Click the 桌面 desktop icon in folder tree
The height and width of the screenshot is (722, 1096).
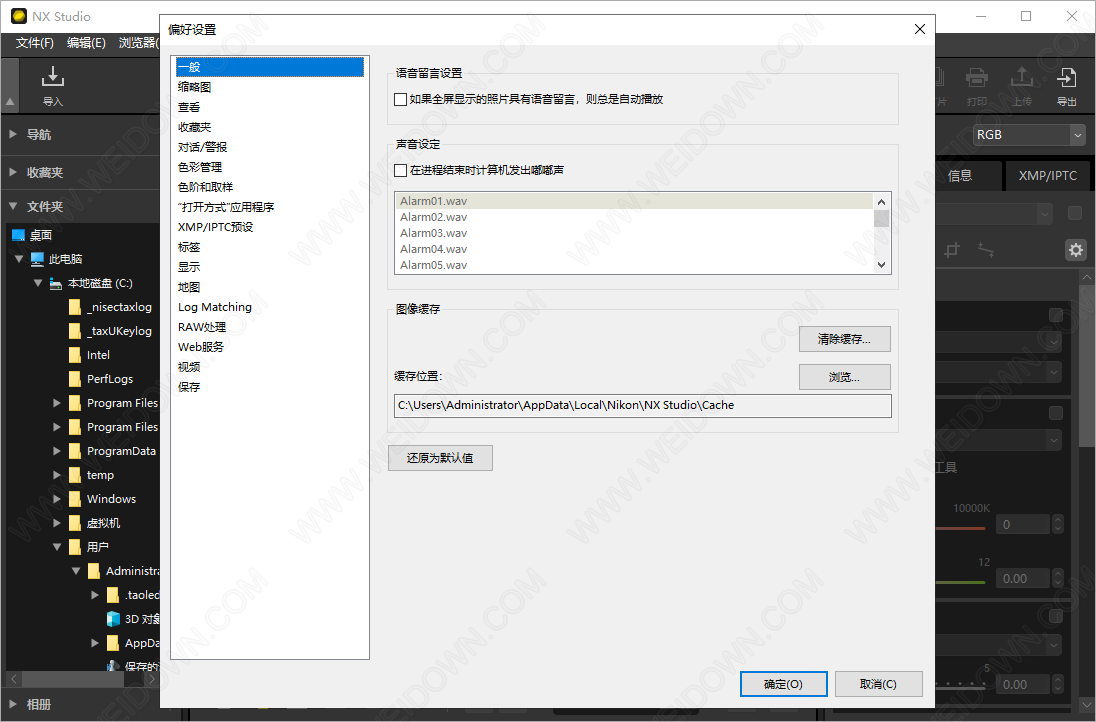click(18, 235)
